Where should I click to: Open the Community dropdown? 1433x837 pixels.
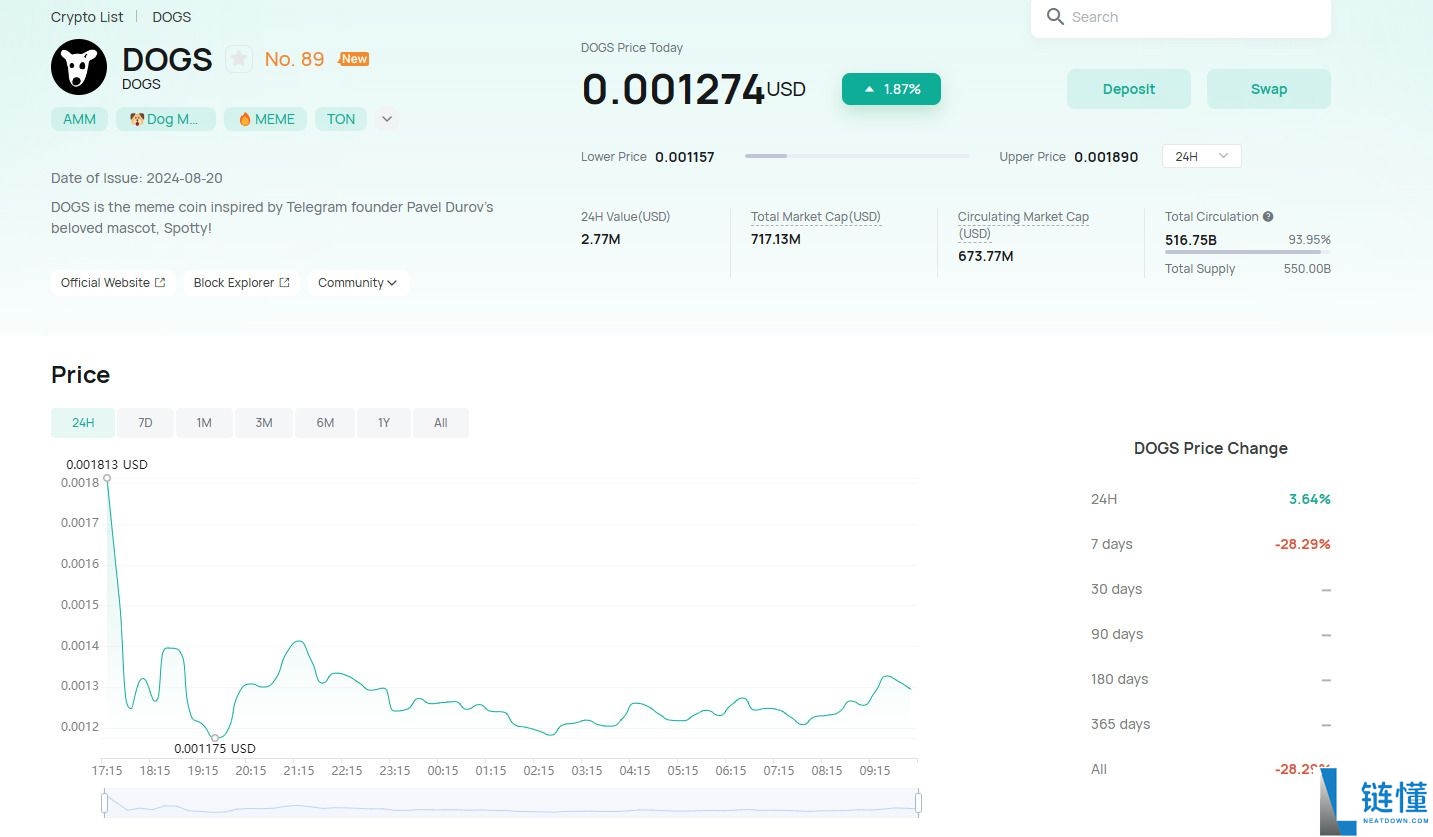point(357,283)
